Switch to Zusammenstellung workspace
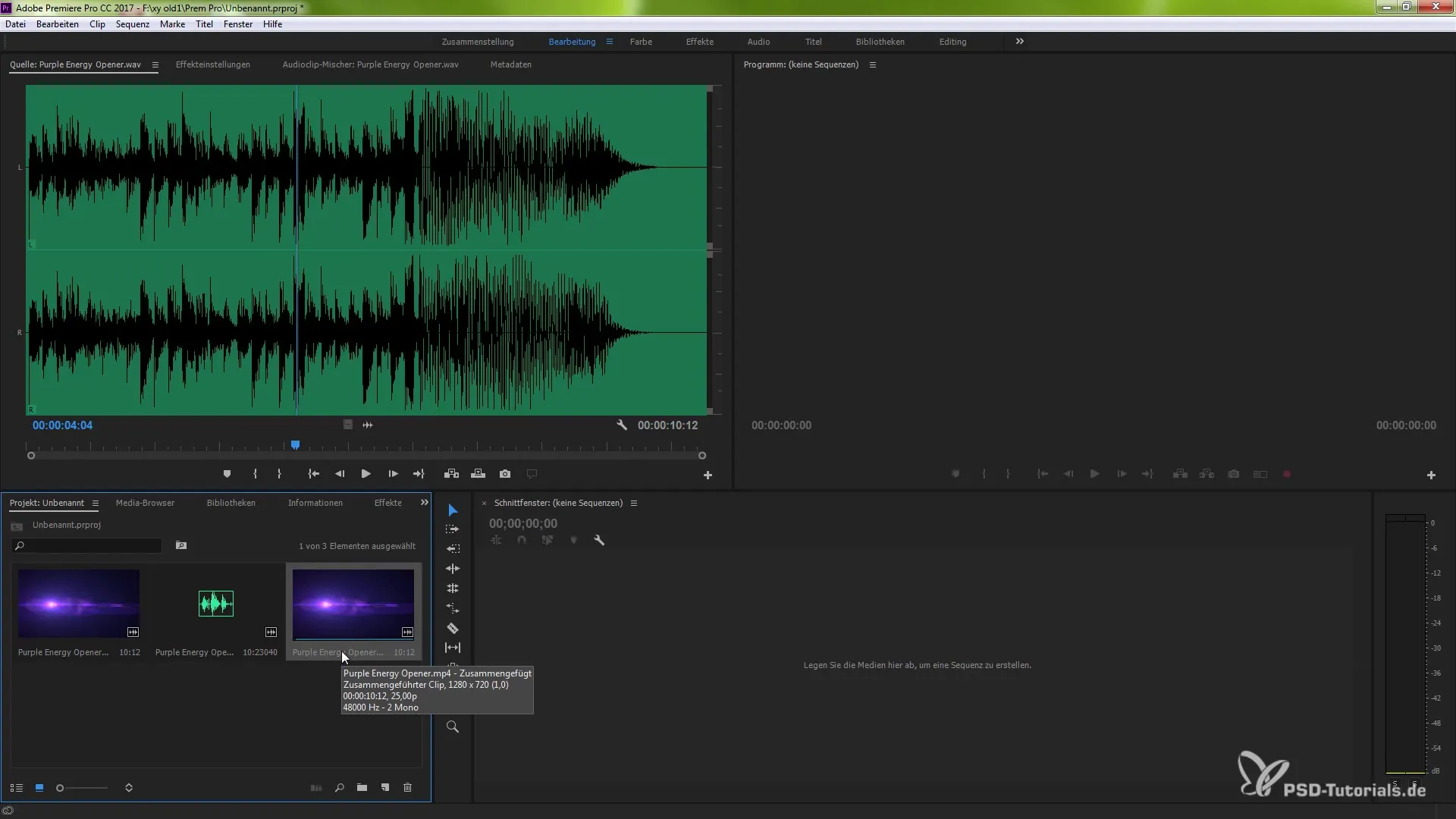Screen dimensions: 1456x819 coord(478,42)
